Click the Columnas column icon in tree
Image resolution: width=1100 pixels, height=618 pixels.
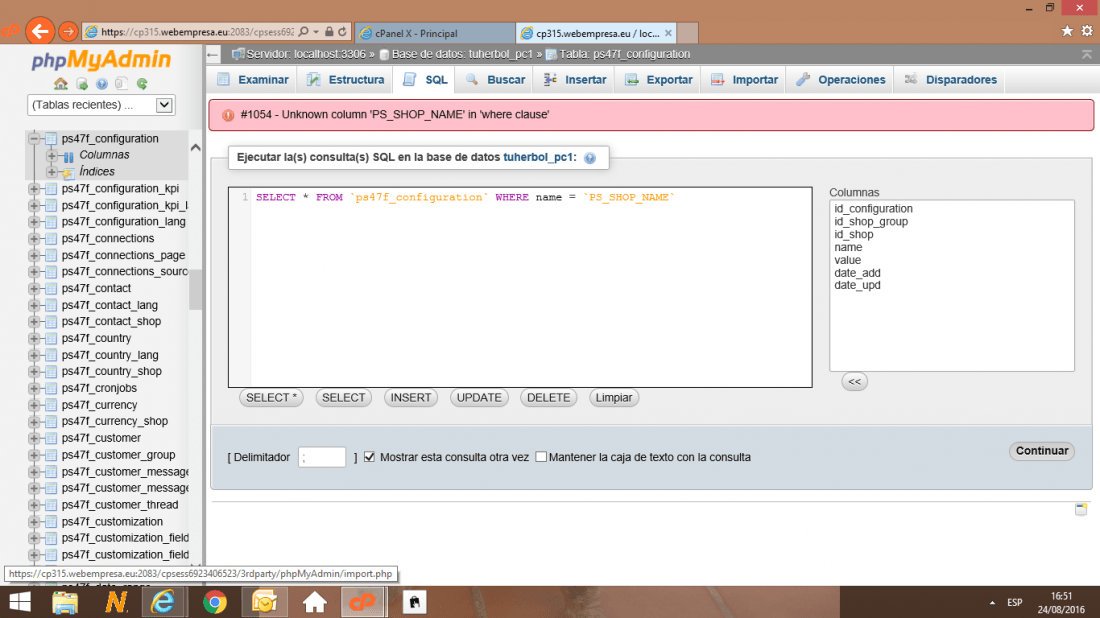coord(68,156)
